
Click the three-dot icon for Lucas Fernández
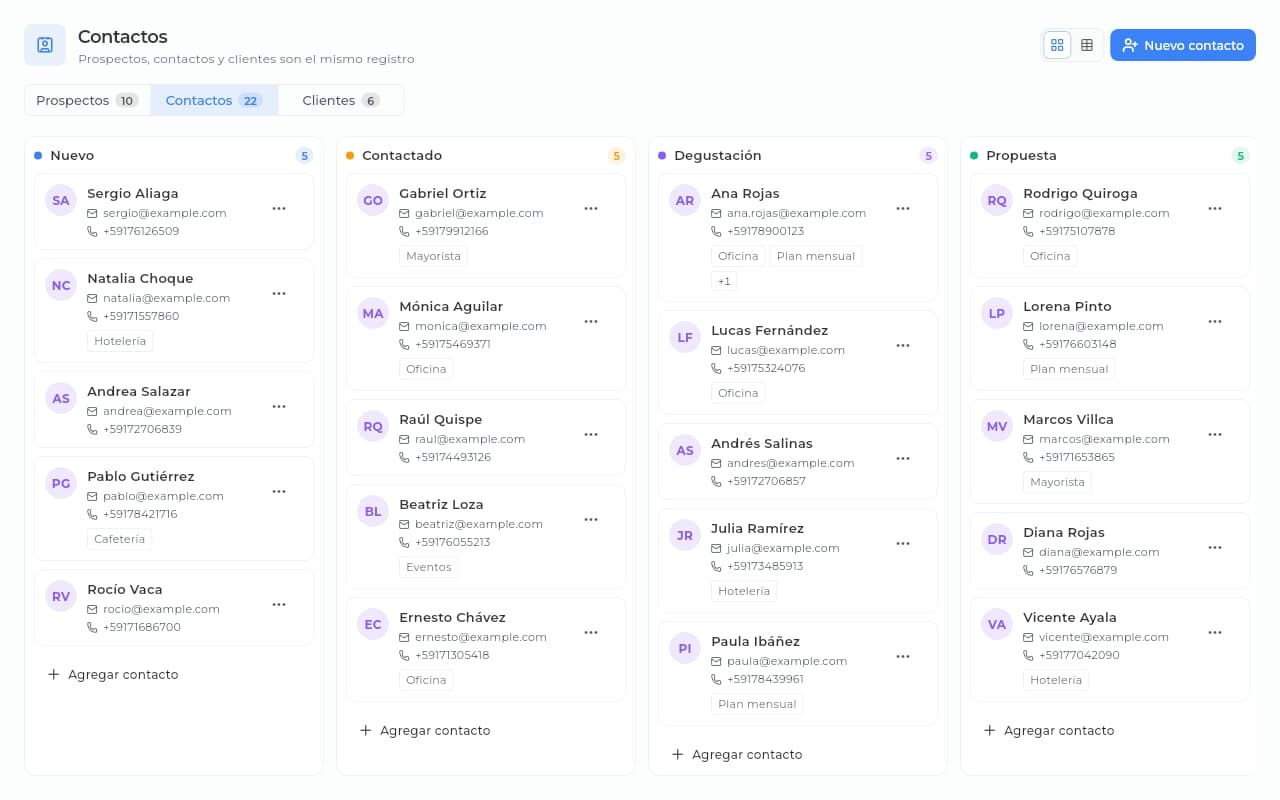pos(903,345)
